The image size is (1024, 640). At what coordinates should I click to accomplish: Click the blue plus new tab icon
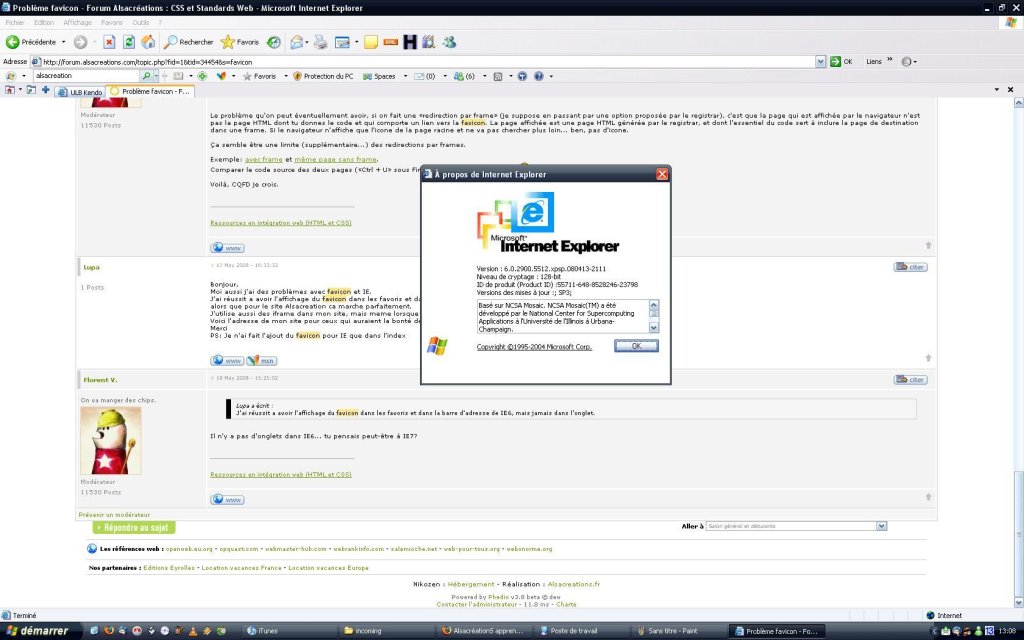pyautogui.click(x=46, y=90)
